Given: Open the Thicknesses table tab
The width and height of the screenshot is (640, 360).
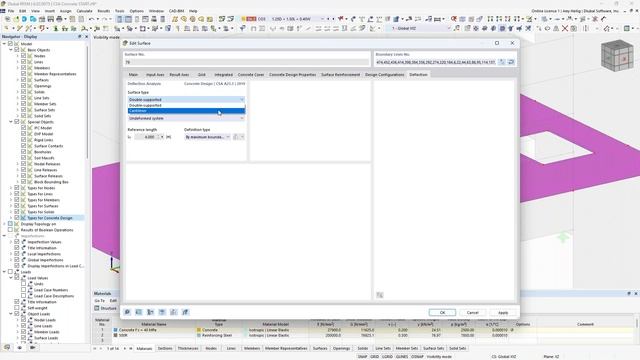Looking at the screenshot, I should click(x=188, y=348).
